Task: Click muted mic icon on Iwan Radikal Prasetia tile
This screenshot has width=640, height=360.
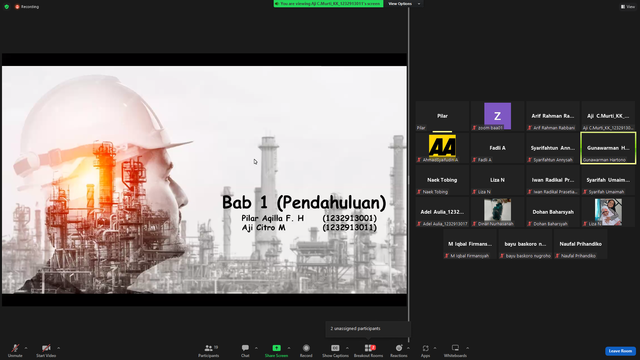Action: pos(530,192)
